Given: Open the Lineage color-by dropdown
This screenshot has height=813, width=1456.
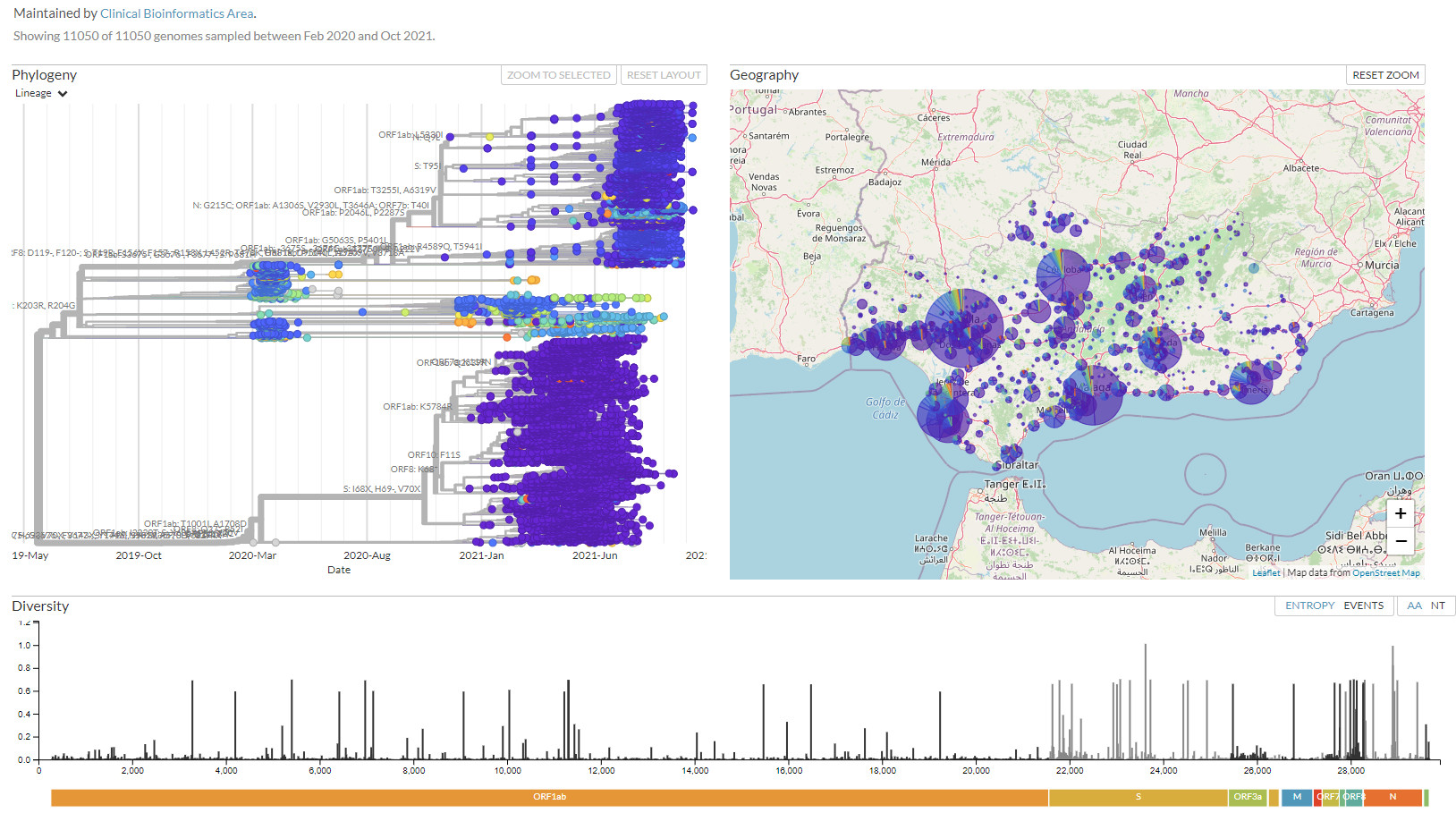Looking at the screenshot, I should coord(41,94).
